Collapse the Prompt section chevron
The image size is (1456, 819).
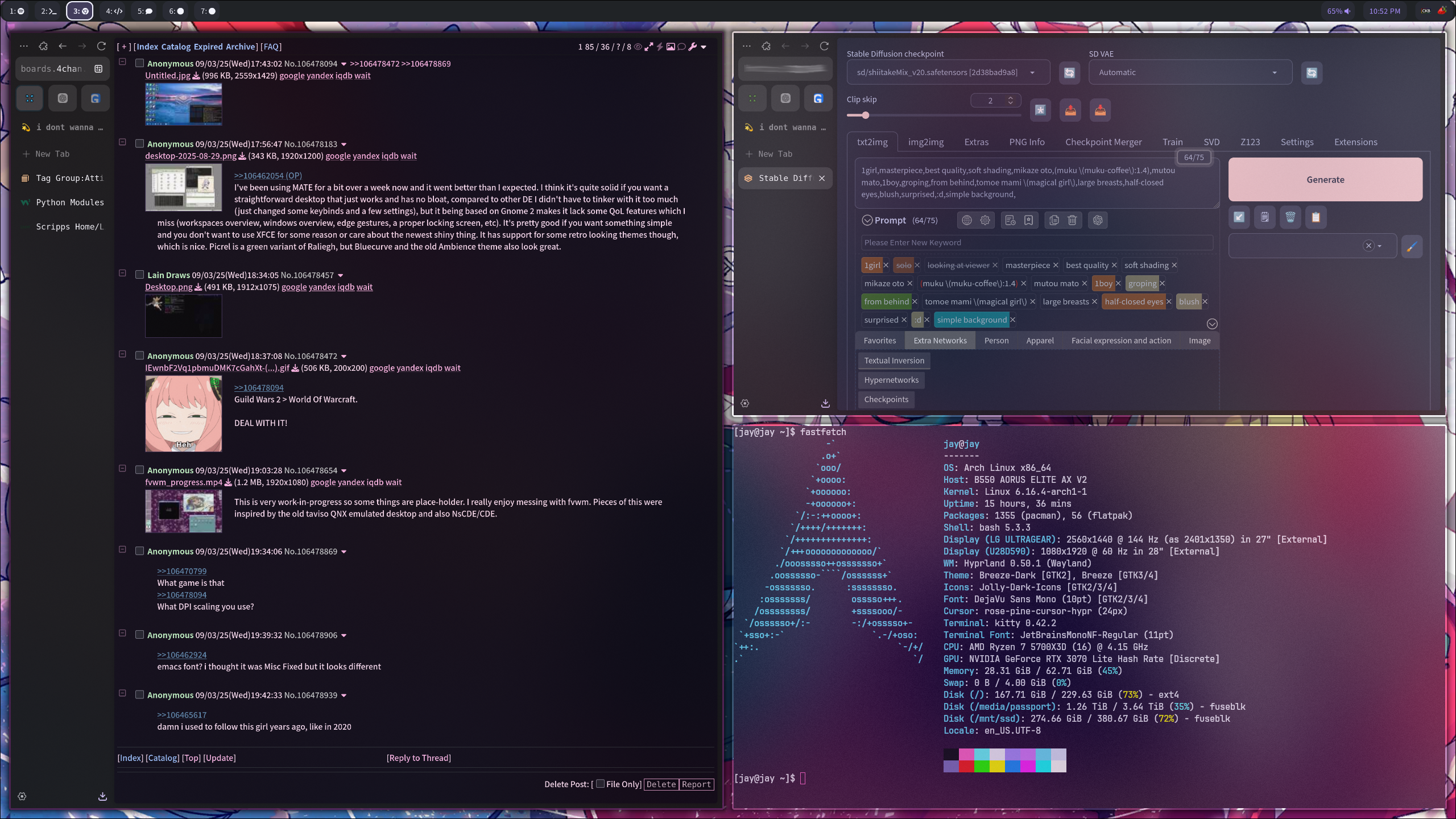click(867, 221)
